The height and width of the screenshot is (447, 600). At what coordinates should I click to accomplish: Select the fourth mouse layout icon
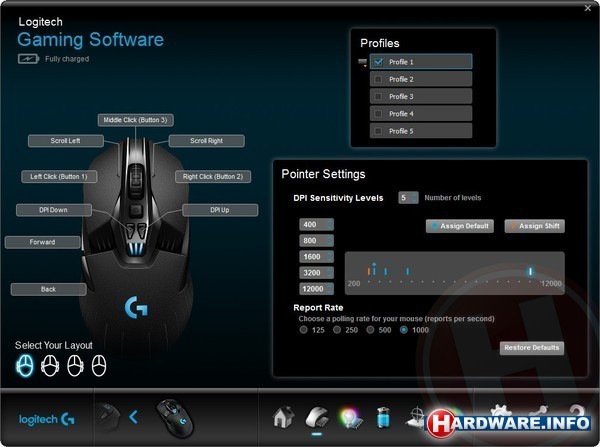pos(99,365)
